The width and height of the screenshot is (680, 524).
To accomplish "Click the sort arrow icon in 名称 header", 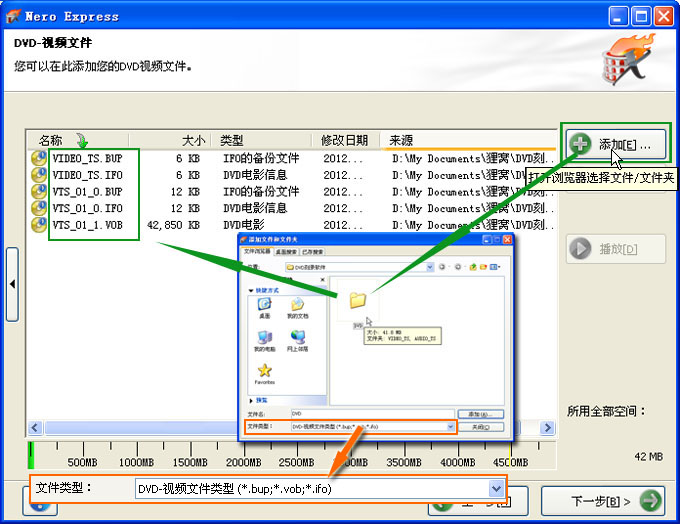I will click(x=82, y=140).
